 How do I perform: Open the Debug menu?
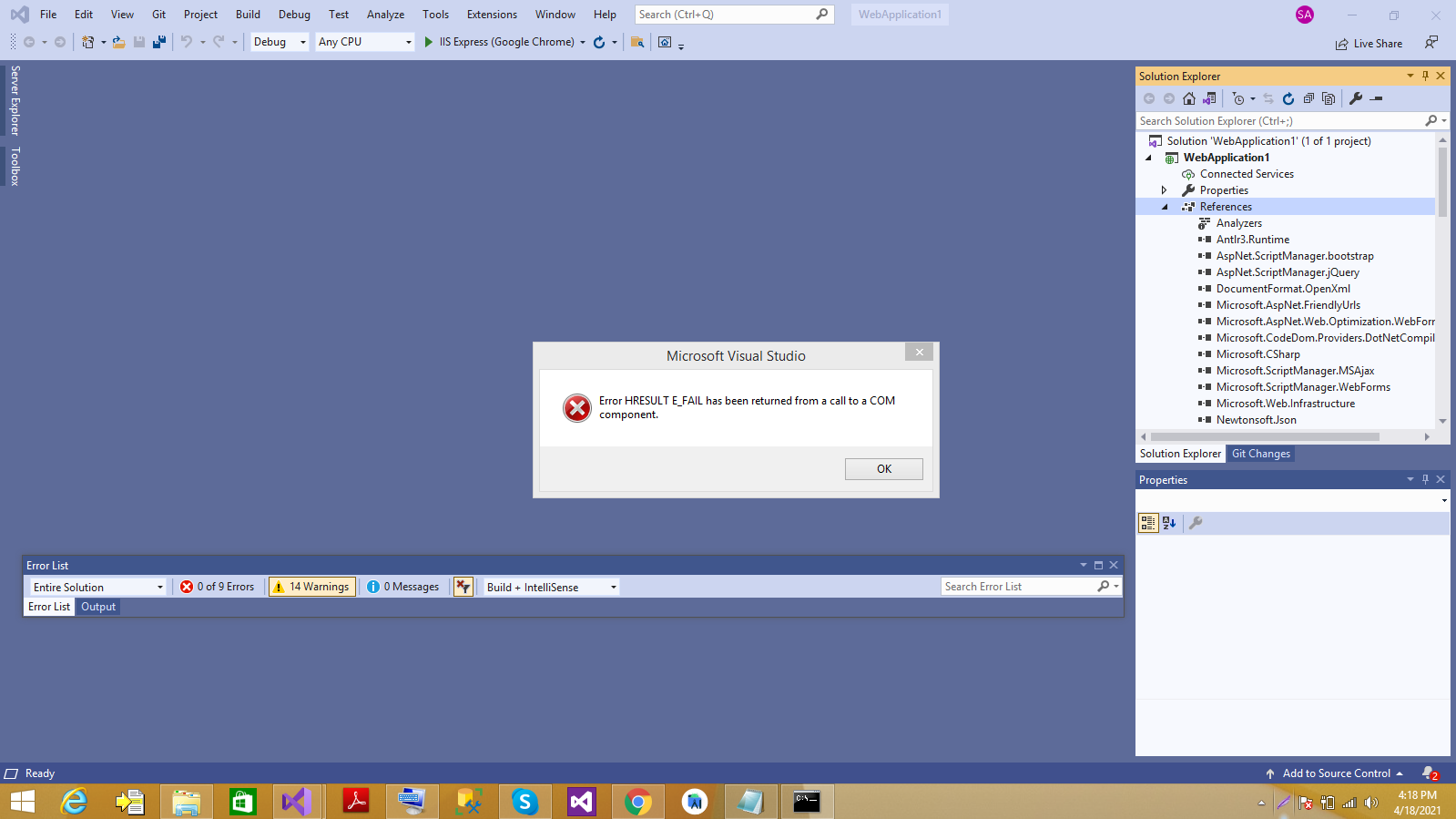(x=294, y=15)
